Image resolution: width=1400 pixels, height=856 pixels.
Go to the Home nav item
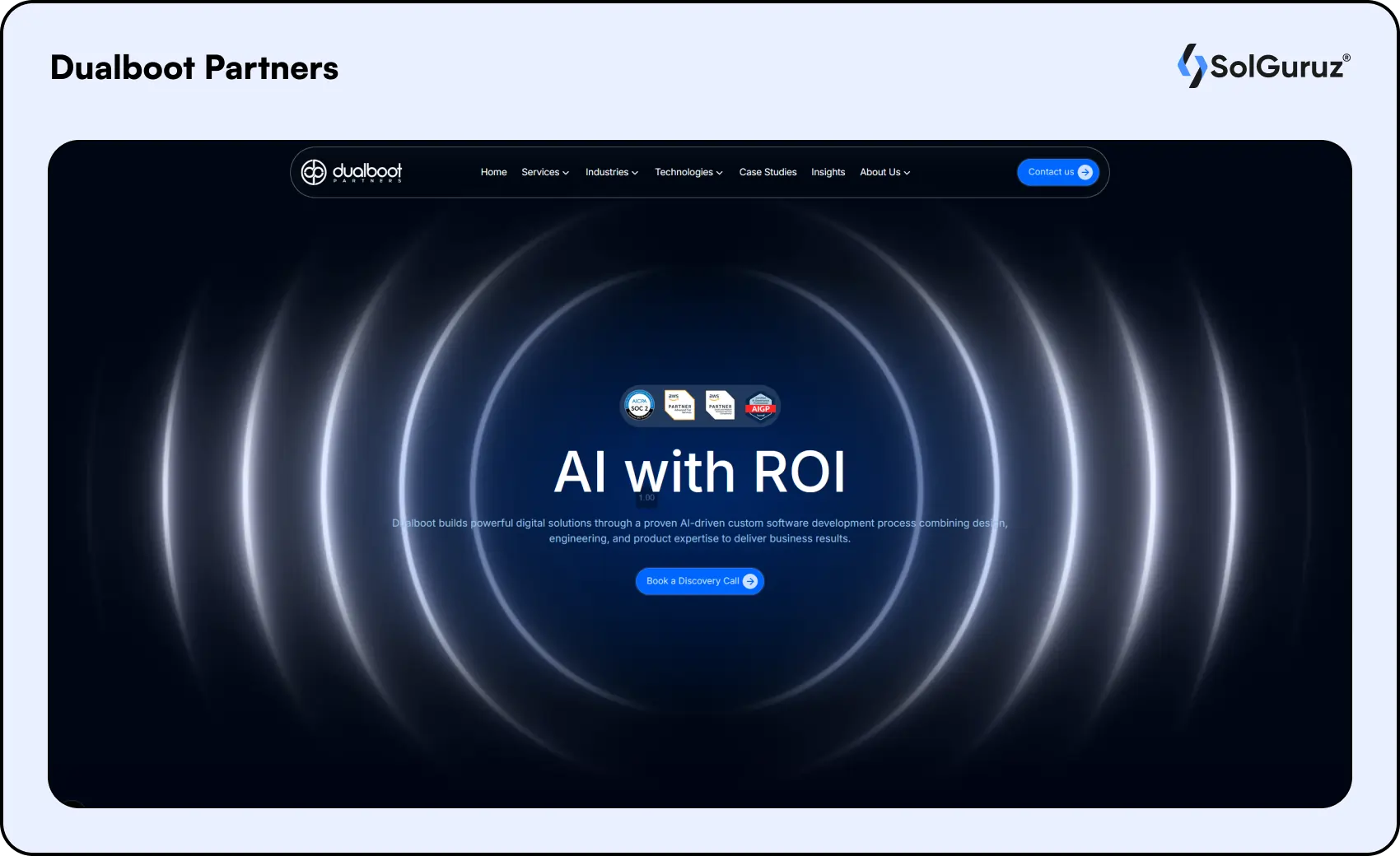click(x=493, y=172)
